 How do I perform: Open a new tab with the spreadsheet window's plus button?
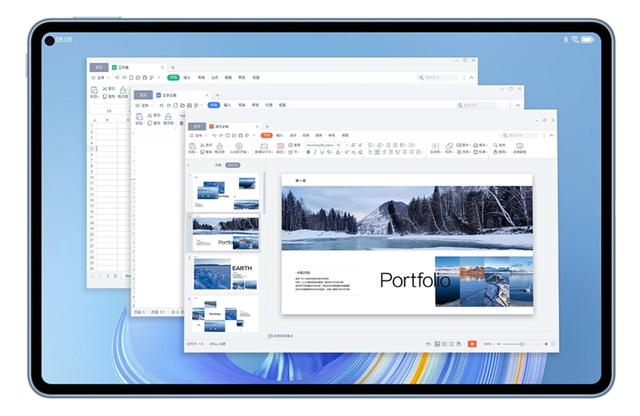(x=173, y=67)
